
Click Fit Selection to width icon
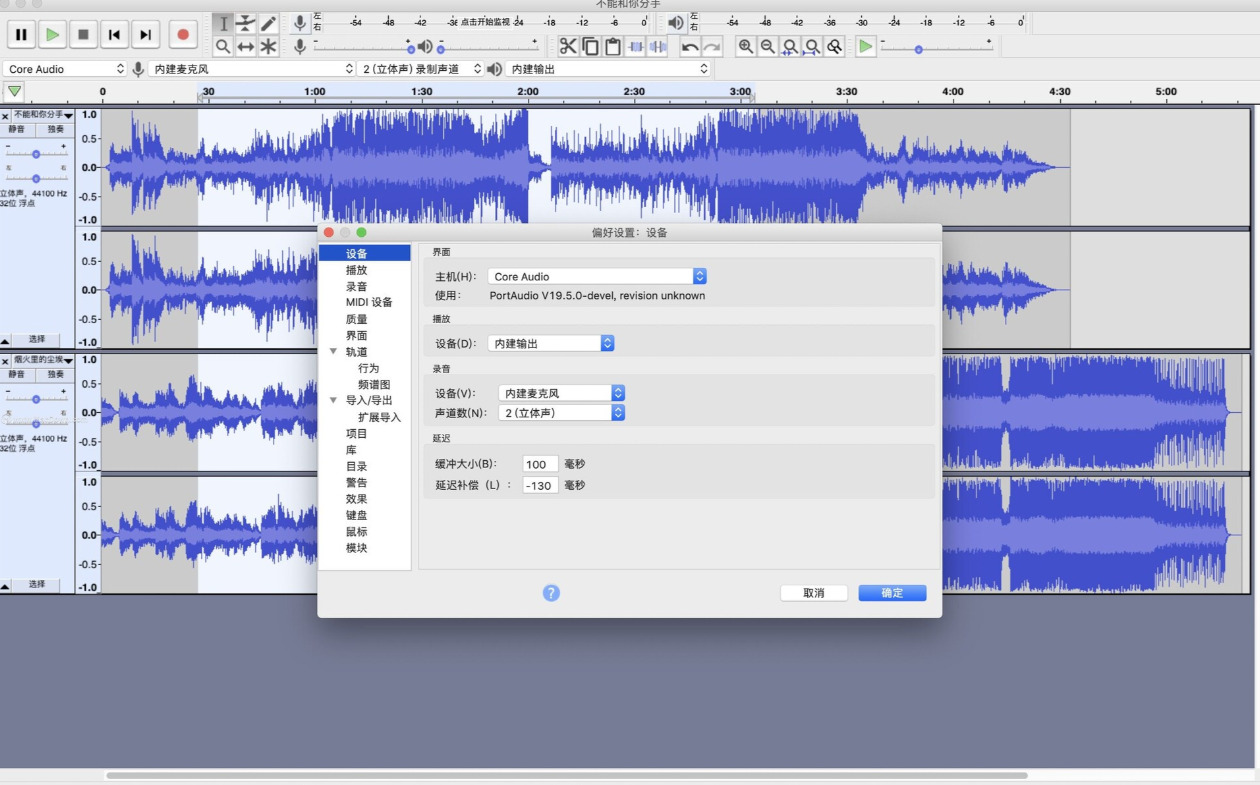coord(790,46)
